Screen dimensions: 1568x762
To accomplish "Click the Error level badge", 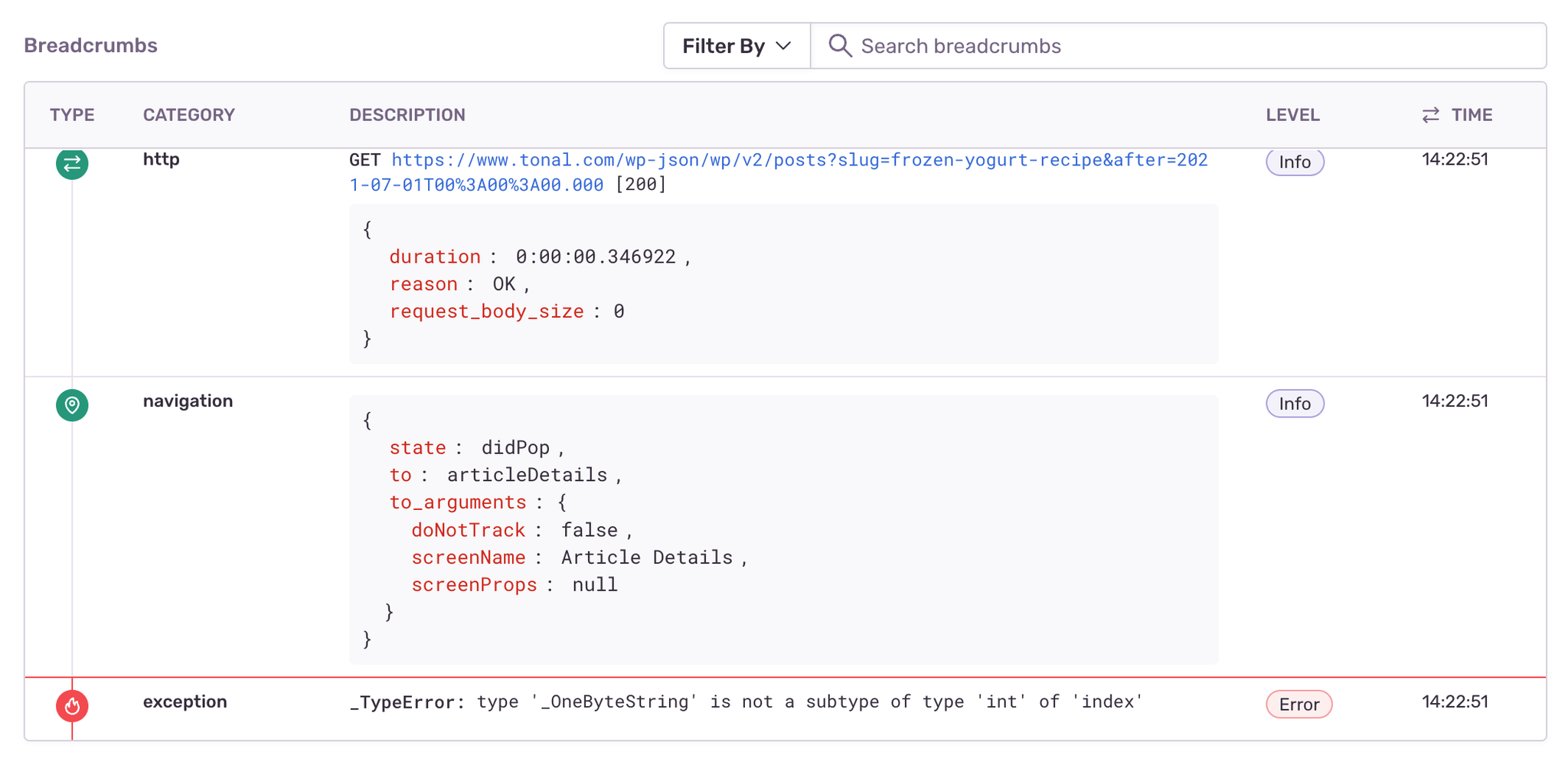I will click(1298, 705).
